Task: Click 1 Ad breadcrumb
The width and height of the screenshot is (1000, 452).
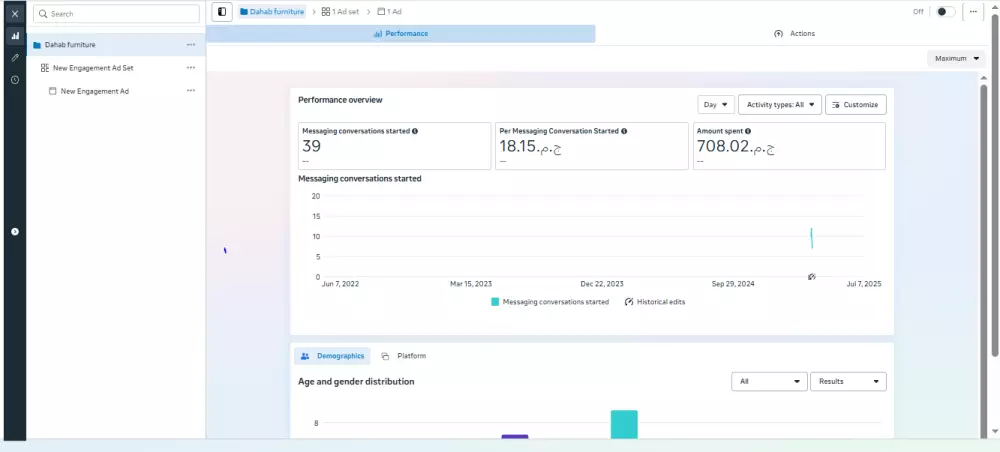Action: [x=389, y=11]
